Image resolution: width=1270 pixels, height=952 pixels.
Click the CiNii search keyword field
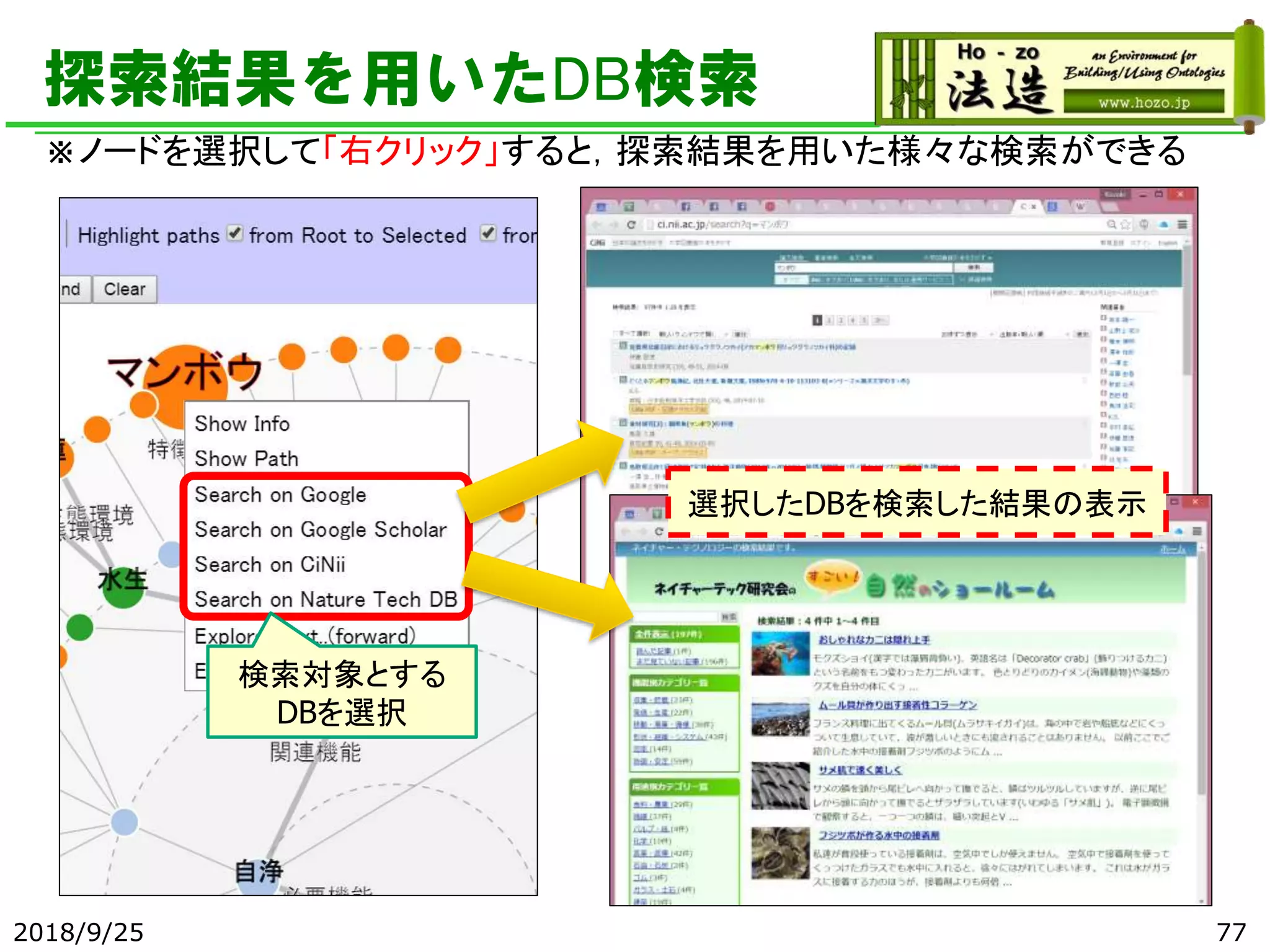tap(863, 267)
